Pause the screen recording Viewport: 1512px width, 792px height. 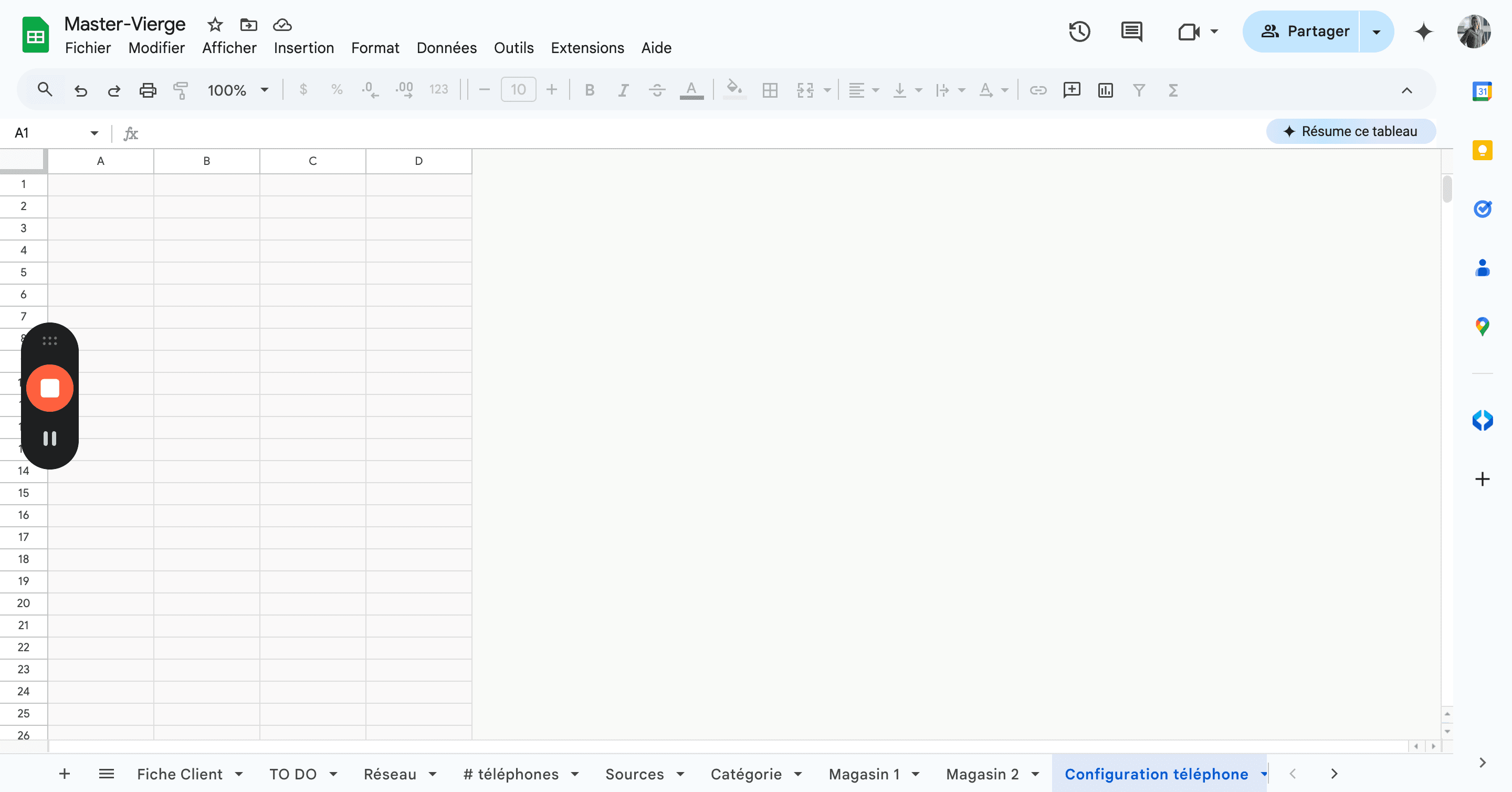pos(50,439)
